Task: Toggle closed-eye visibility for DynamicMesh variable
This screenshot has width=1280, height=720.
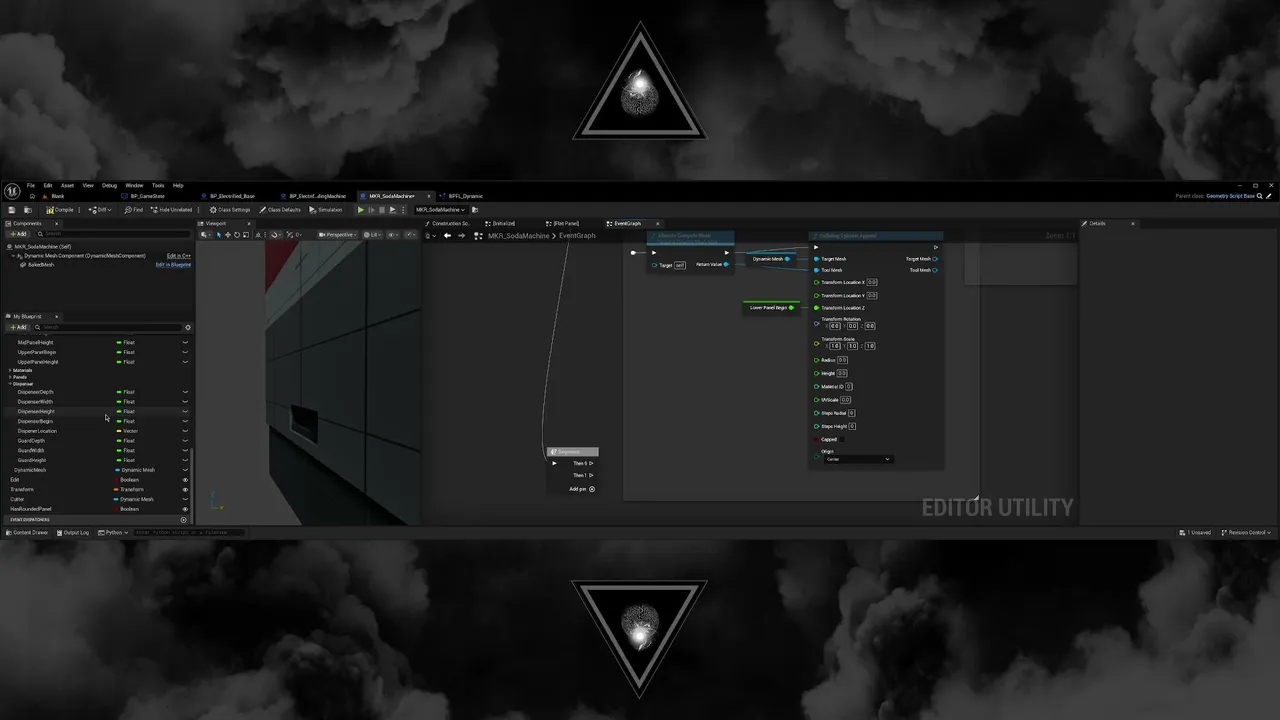Action: point(185,470)
